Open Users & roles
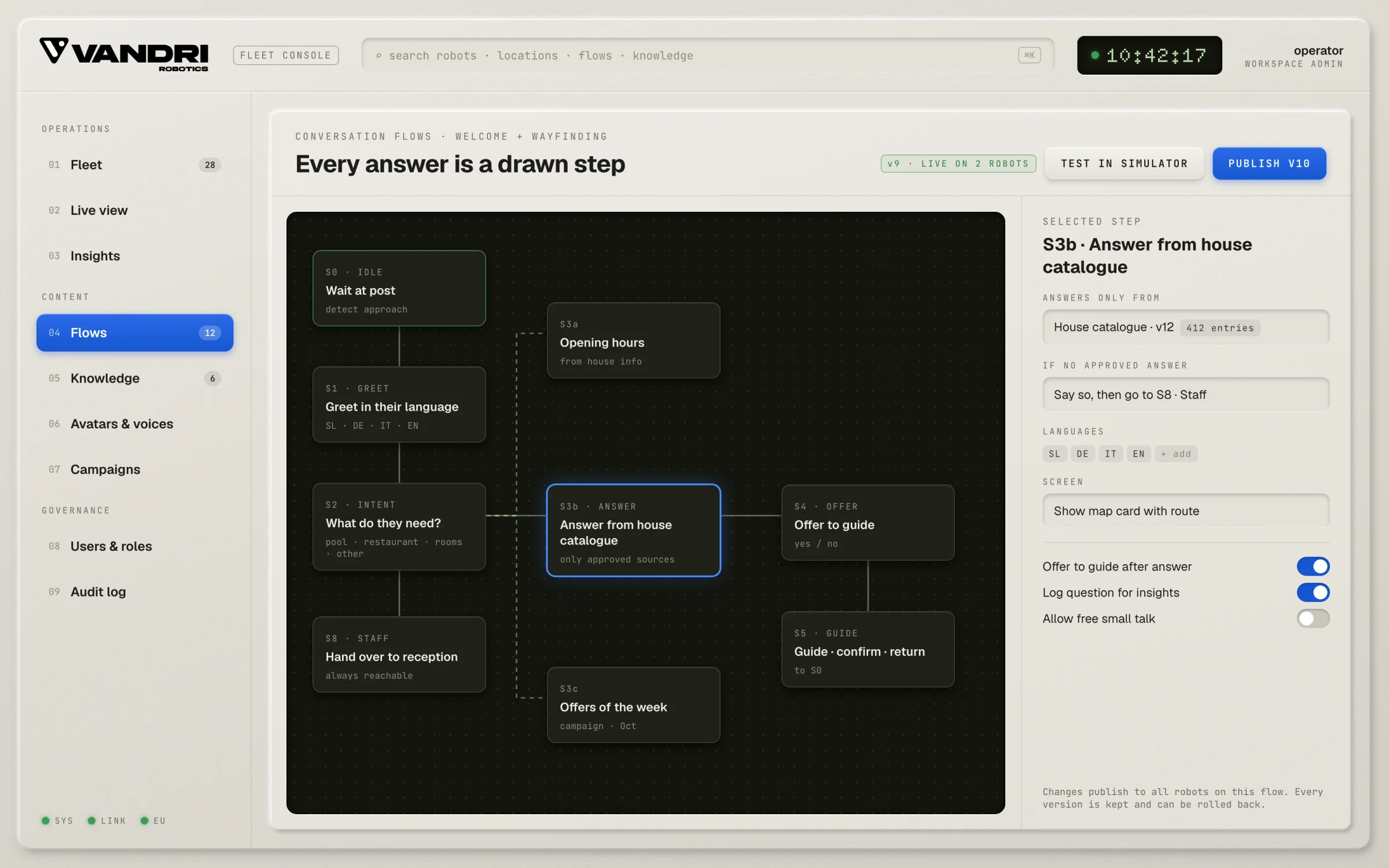 click(135, 546)
